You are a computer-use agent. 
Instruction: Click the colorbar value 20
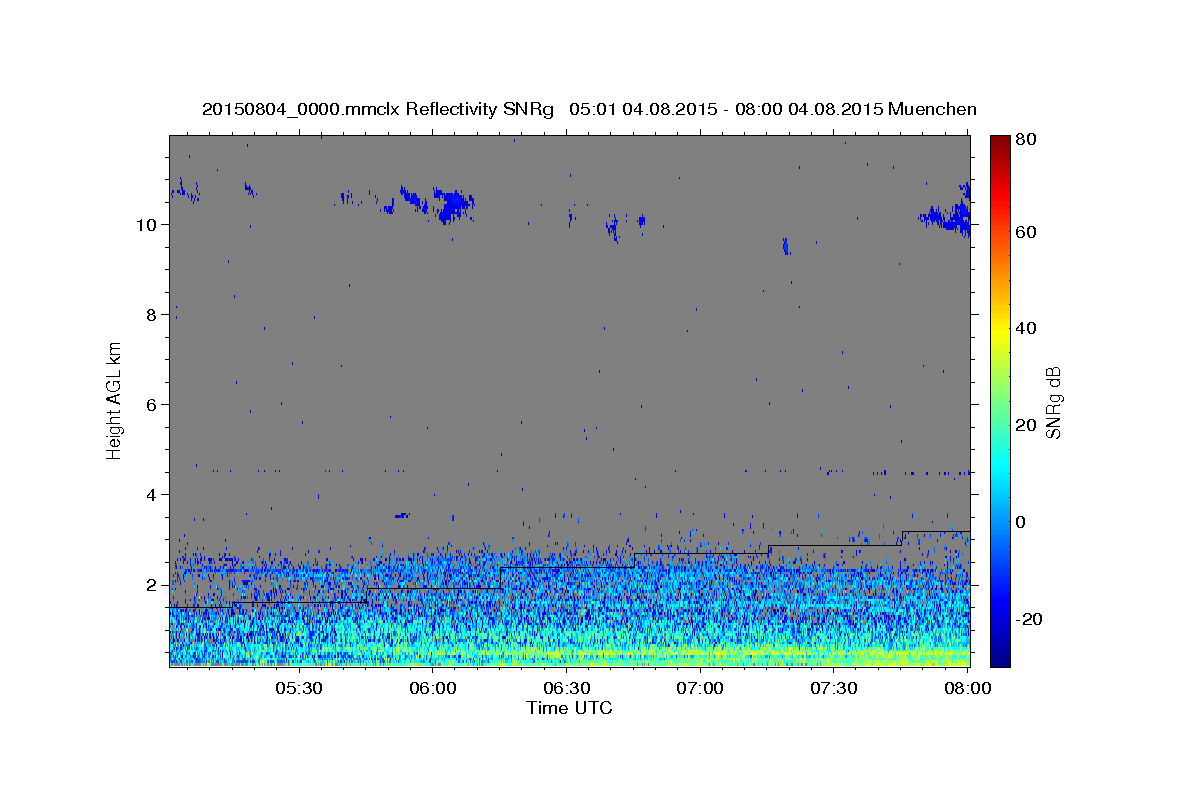(x=1027, y=425)
